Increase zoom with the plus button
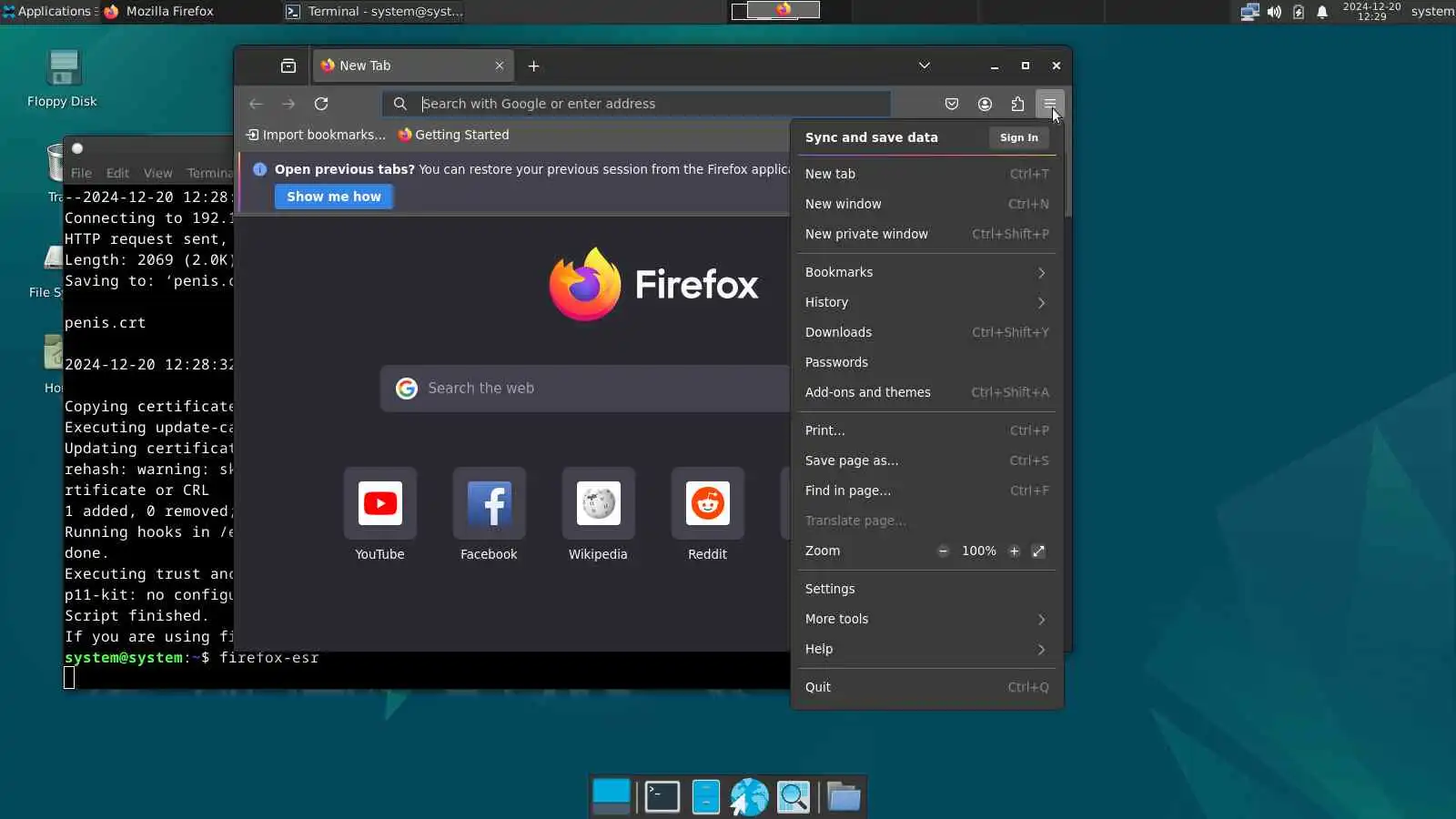This screenshot has width=1456, height=819. (1014, 551)
